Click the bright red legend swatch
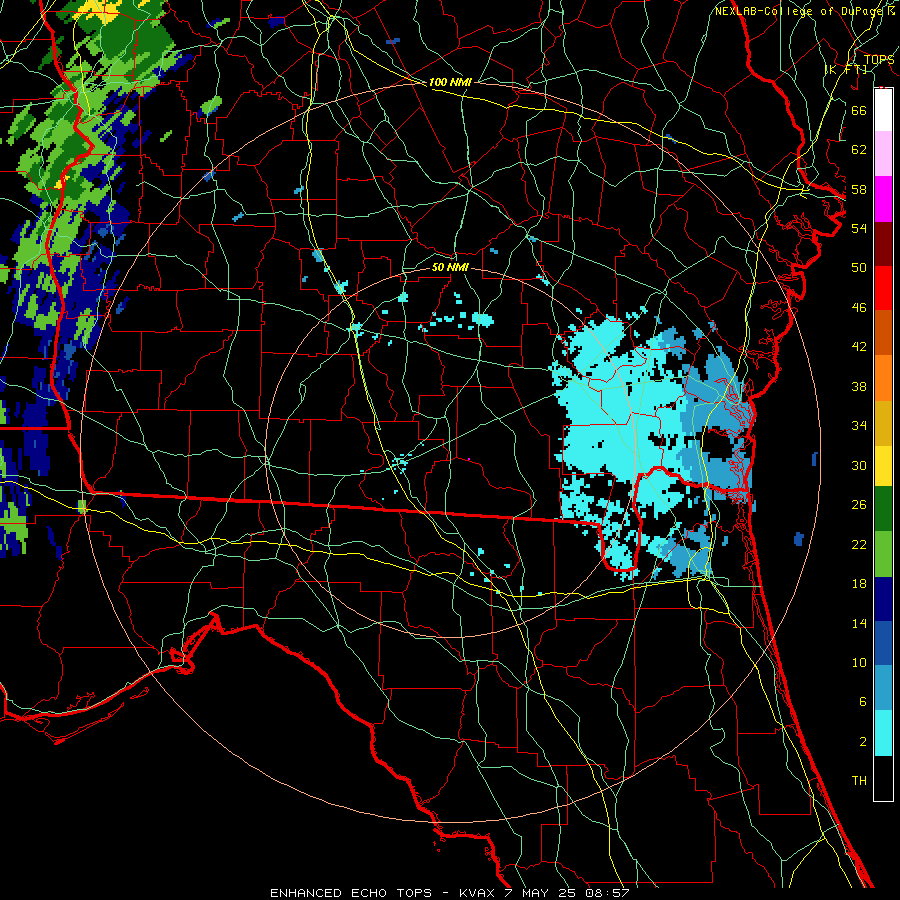Viewport: 900px width, 900px height. point(883,288)
